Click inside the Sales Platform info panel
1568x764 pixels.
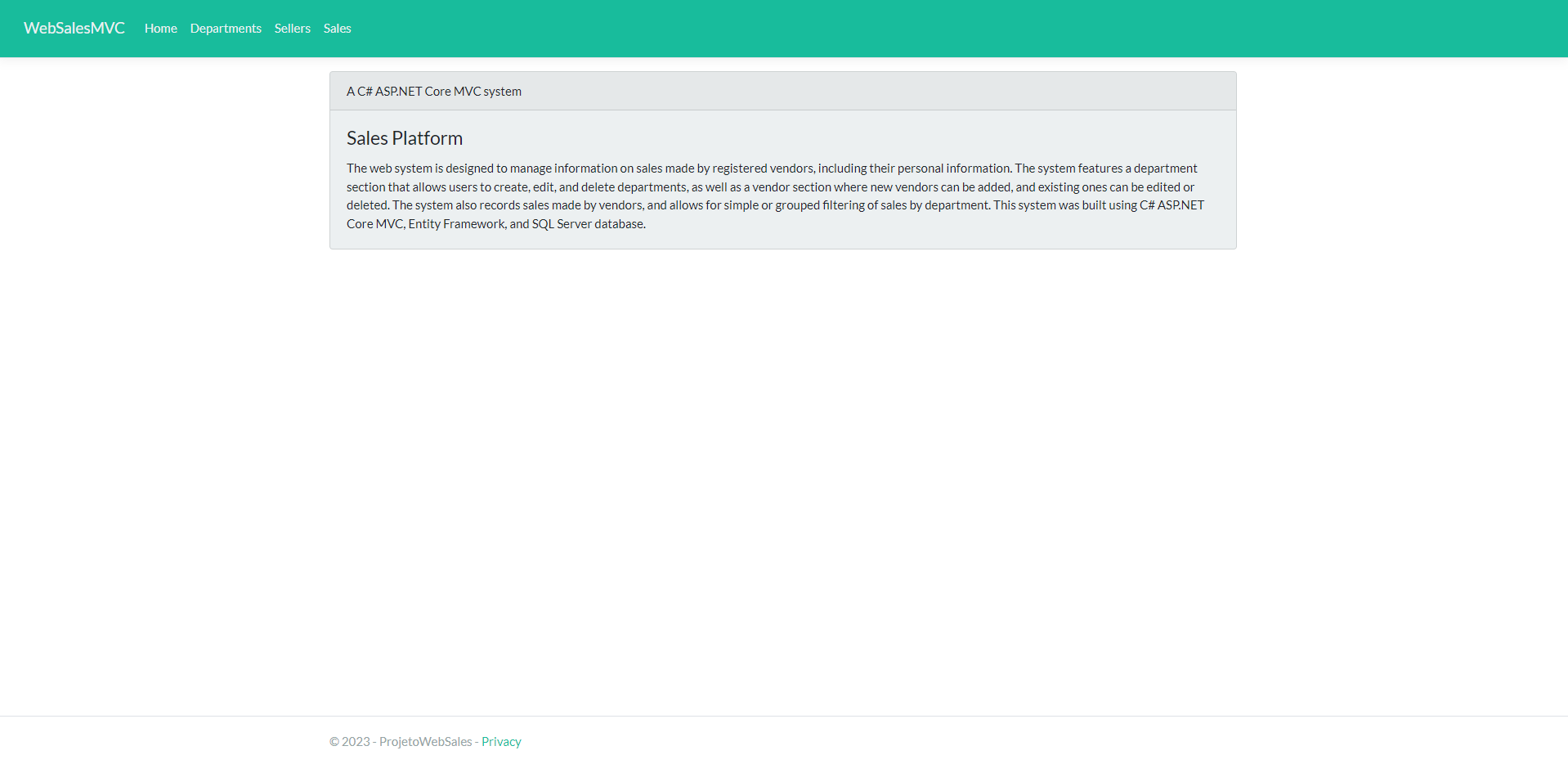click(782, 180)
